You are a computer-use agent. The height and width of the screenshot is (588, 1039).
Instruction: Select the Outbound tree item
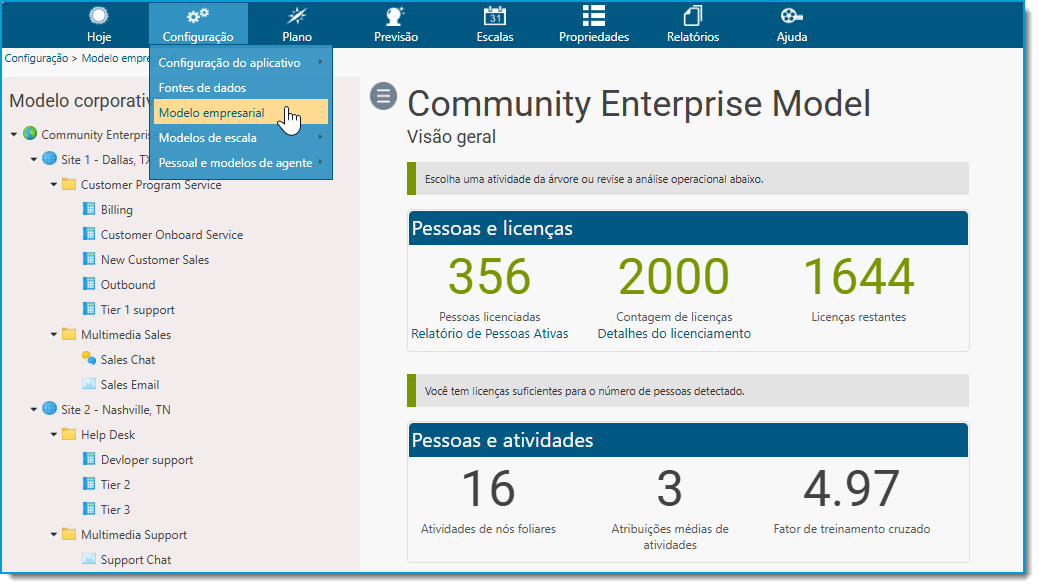128,284
